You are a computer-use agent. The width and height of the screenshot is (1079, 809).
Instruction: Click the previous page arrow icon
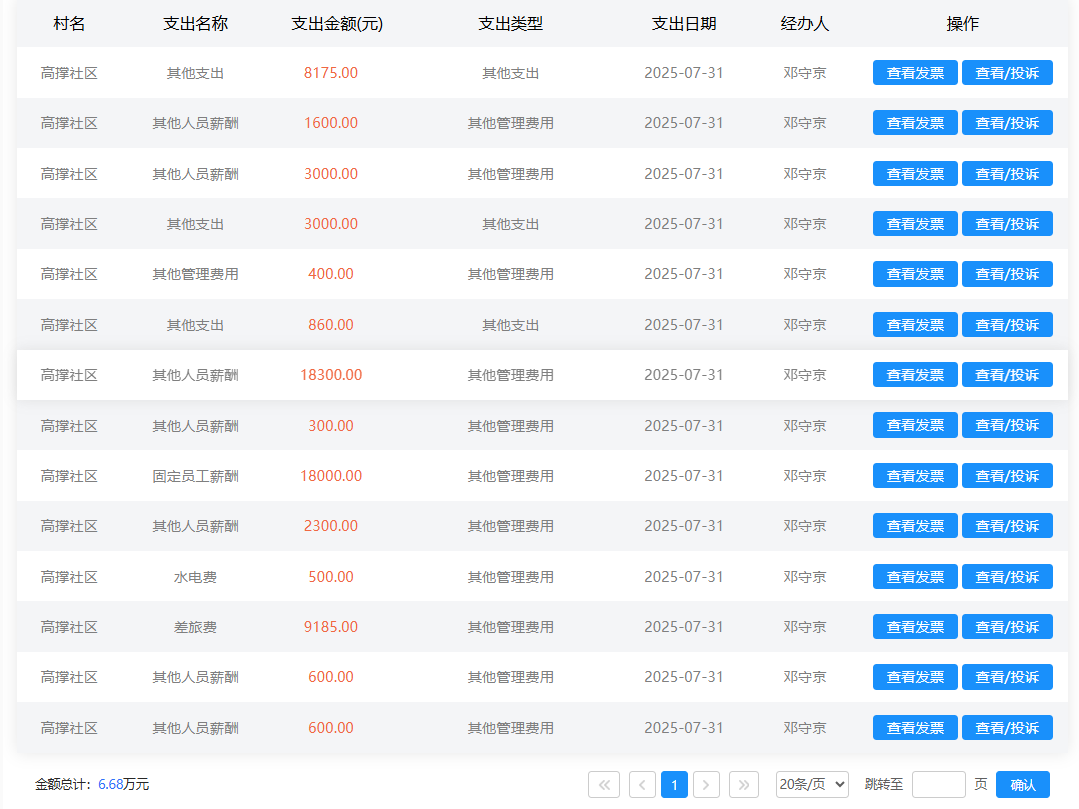pyautogui.click(x=642, y=785)
